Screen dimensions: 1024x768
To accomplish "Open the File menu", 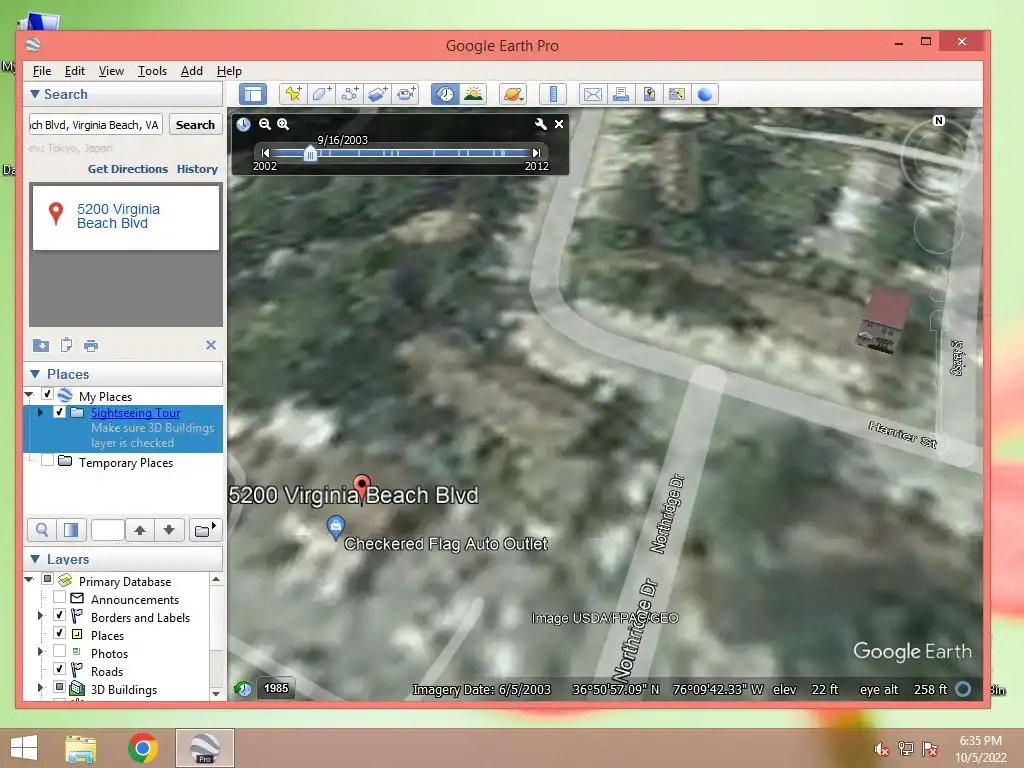I will click(42, 71).
